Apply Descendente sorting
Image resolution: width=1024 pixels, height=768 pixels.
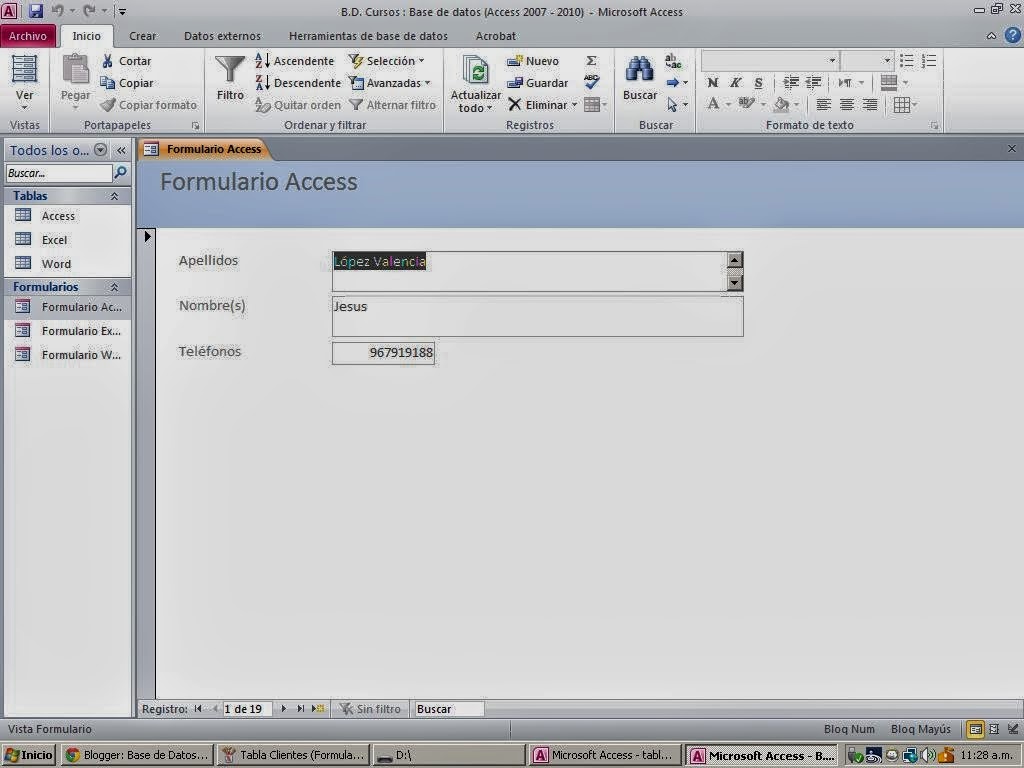[298, 82]
